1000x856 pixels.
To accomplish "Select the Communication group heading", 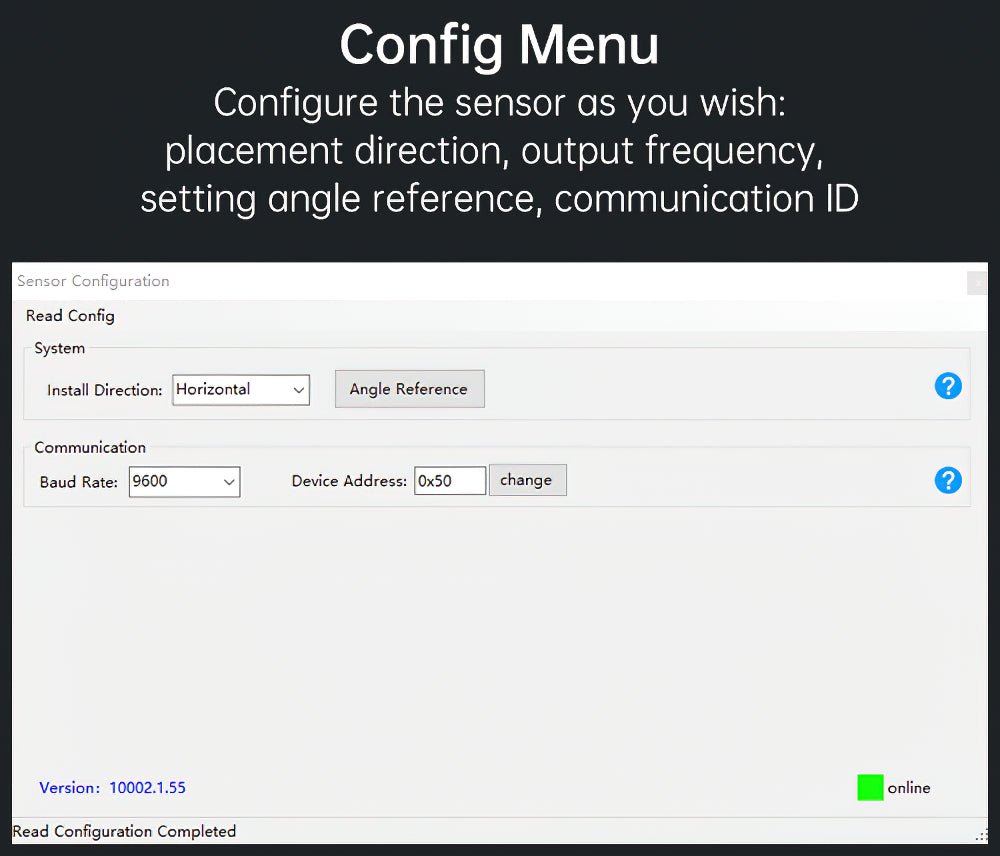I will point(90,448).
